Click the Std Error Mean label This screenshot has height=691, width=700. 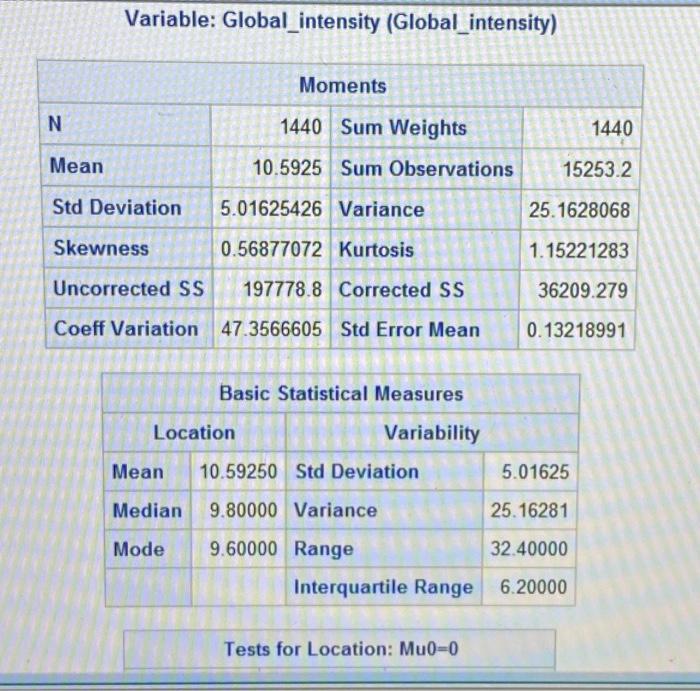coord(410,330)
